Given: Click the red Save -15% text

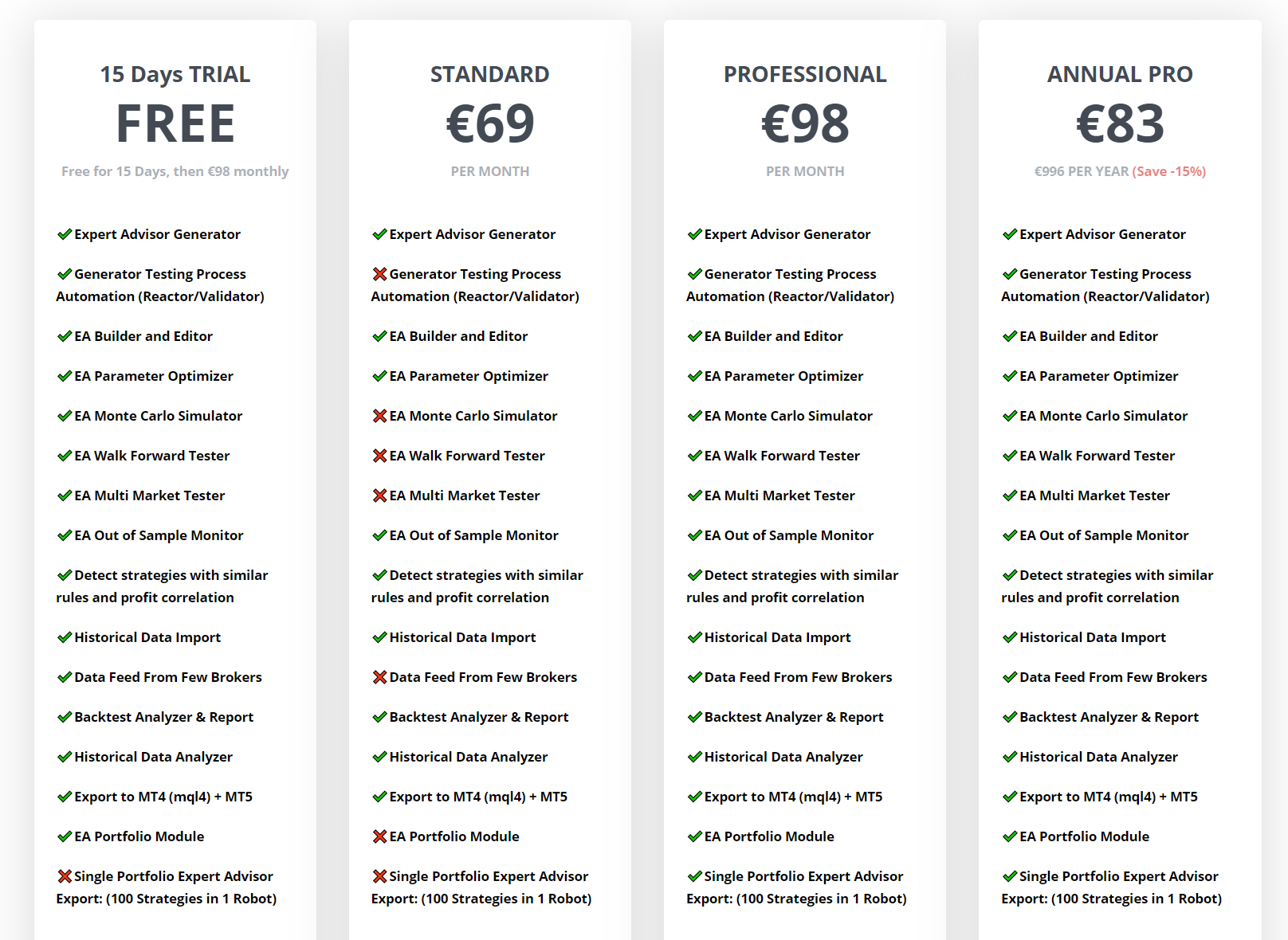Looking at the screenshot, I should pos(1169,171).
